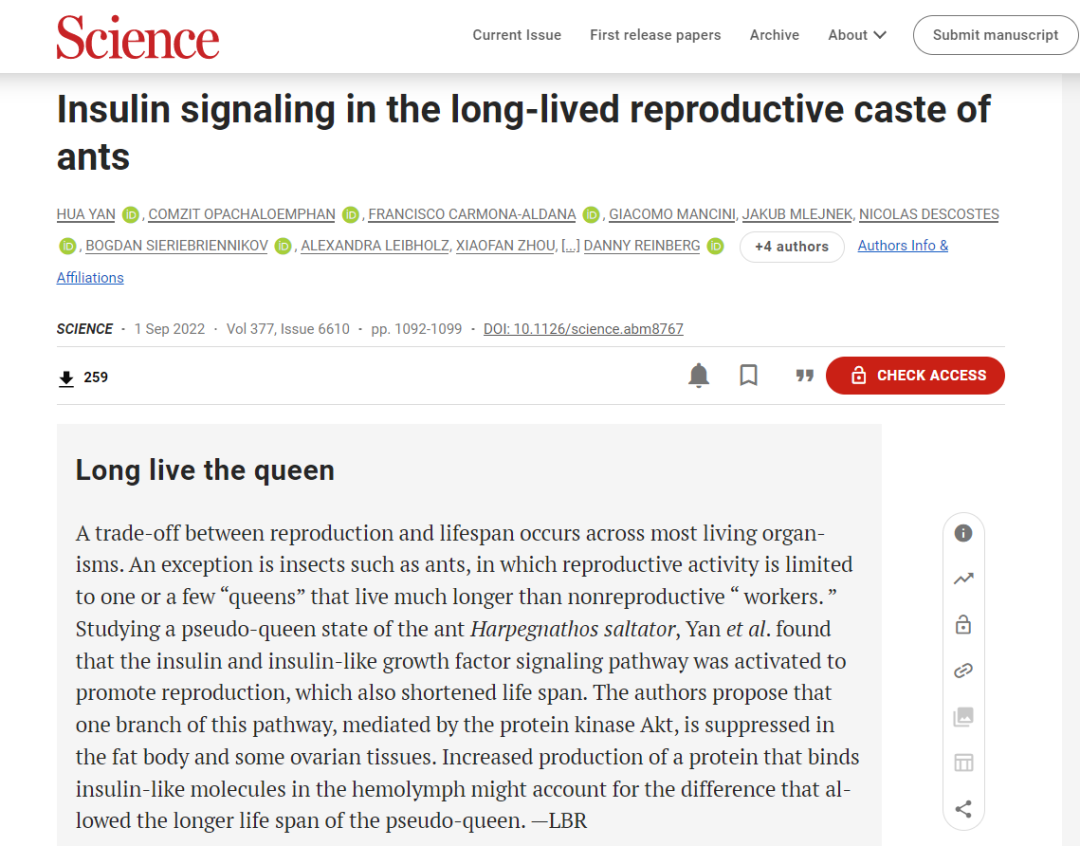Viewport: 1080px width, 846px height.
Task: Open the cite quotation-marks icon
Action: point(804,375)
